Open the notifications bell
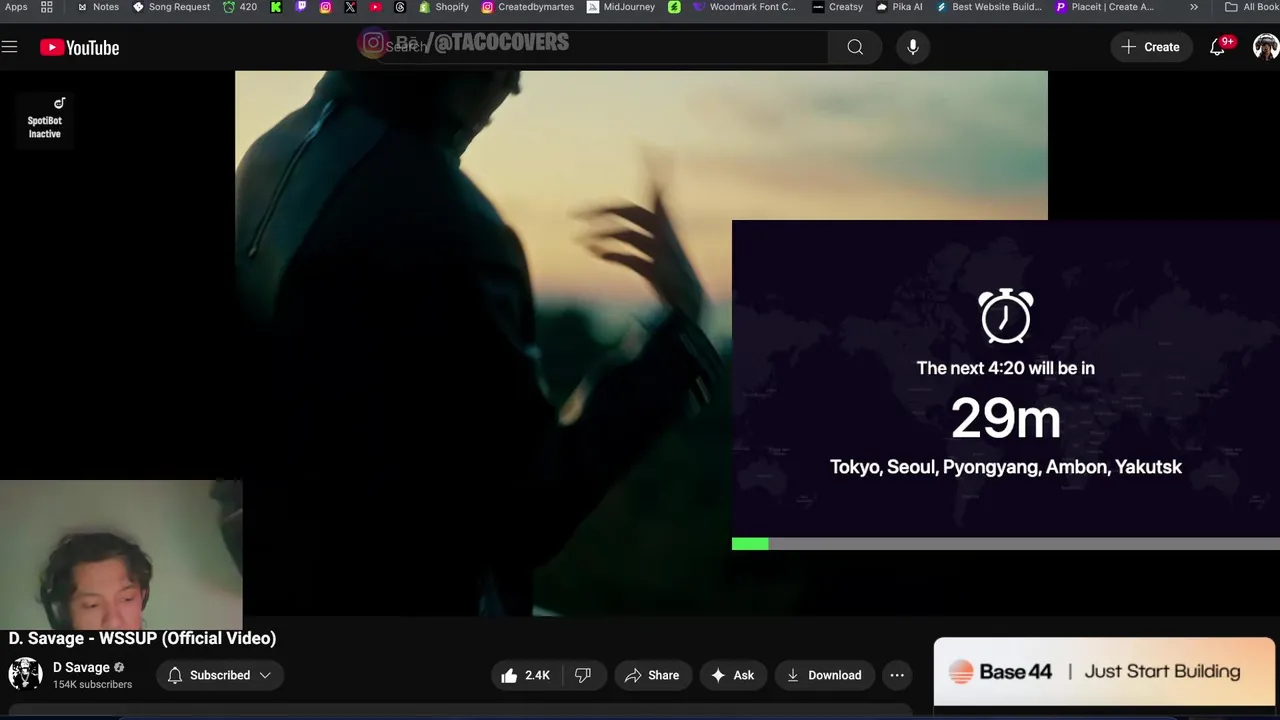 (1217, 47)
